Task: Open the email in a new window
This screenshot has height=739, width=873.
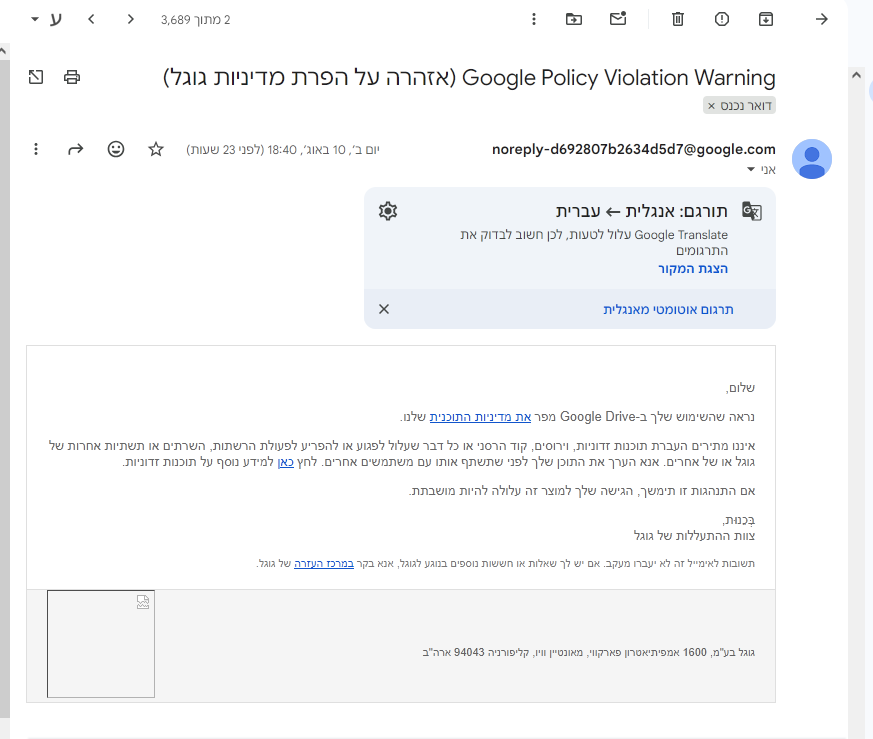Action: click(x=36, y=77)
